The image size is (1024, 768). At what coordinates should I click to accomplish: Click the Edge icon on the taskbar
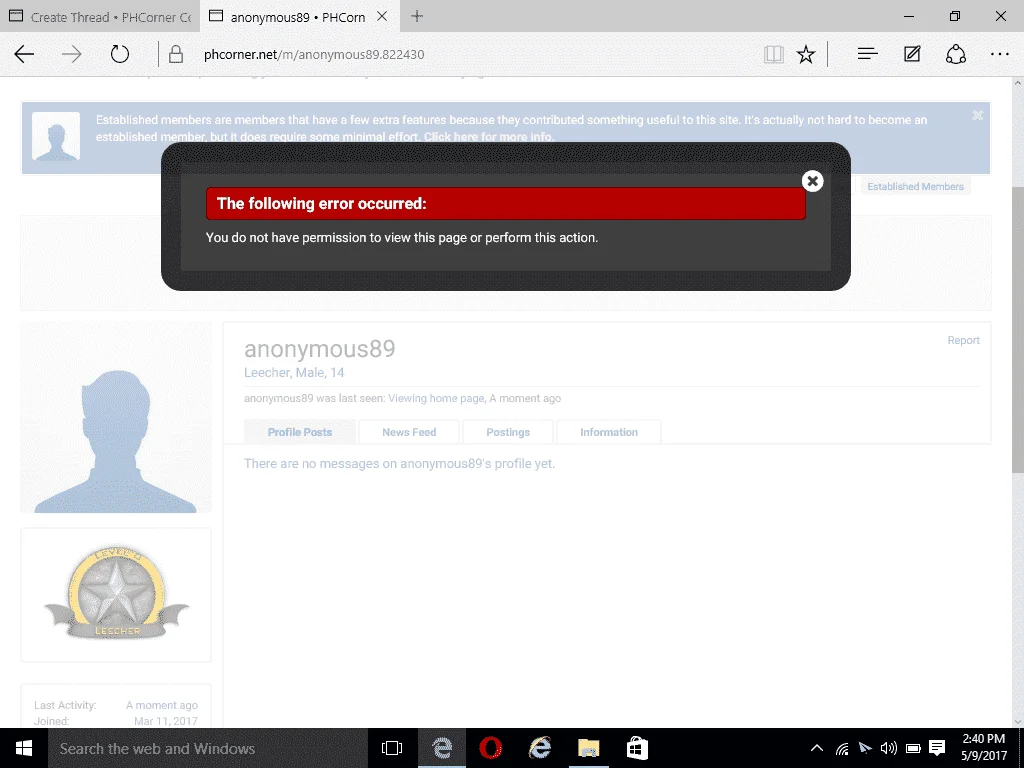[442, 748]
